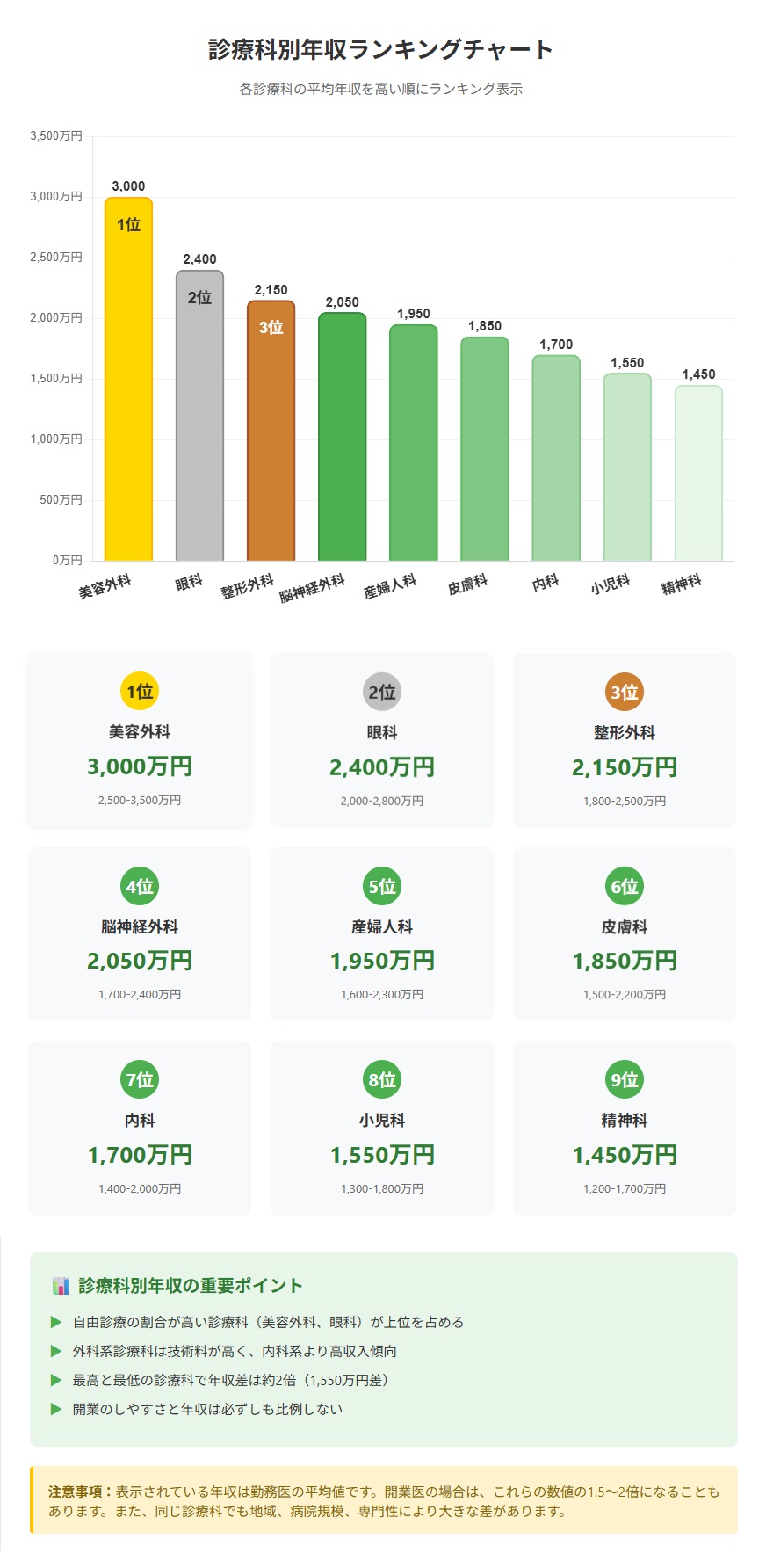Click the brown 整形外科 bar in chart
The height and width of the screenshot is (1568, 766).
pos(271,439)
